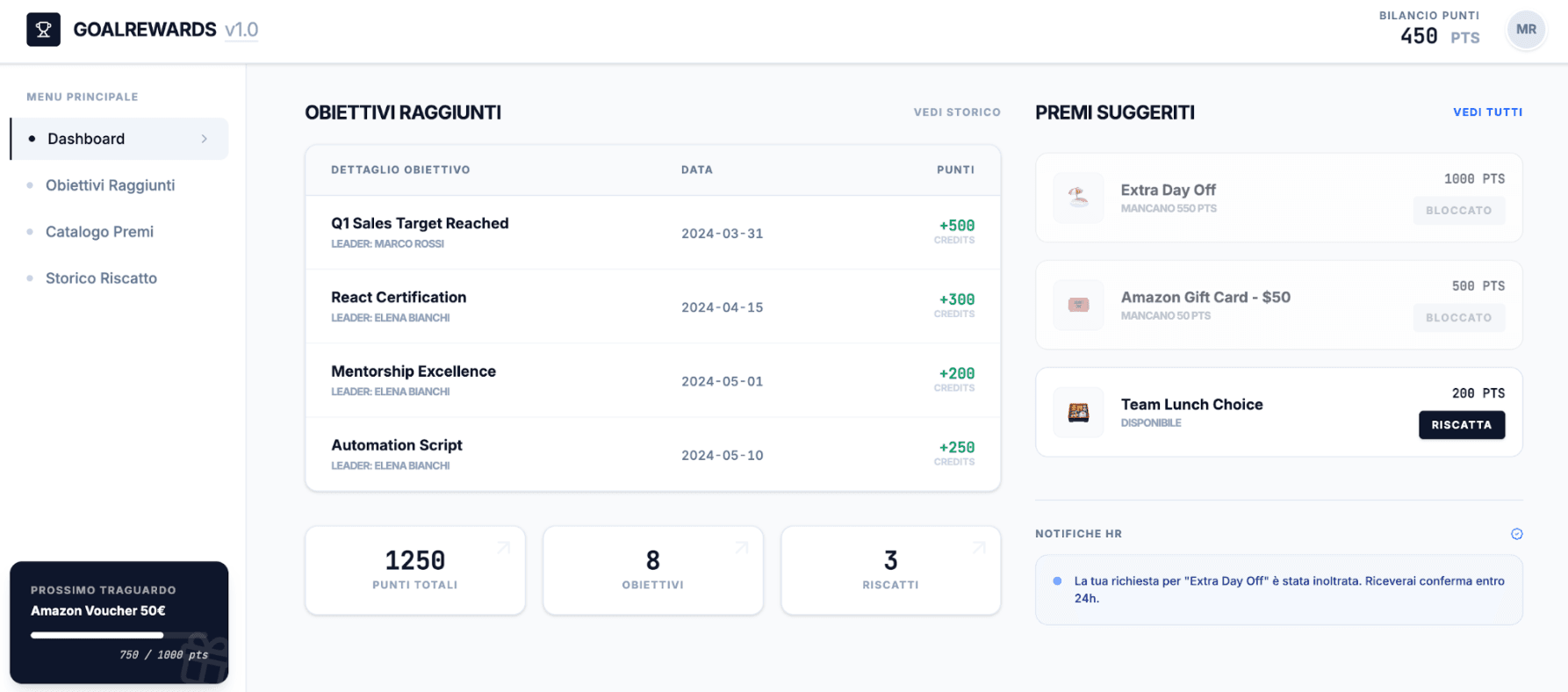The image size is (1568, 692).
Task: Open the arrow icon on Riscatti card
Action: coord(979,548)
